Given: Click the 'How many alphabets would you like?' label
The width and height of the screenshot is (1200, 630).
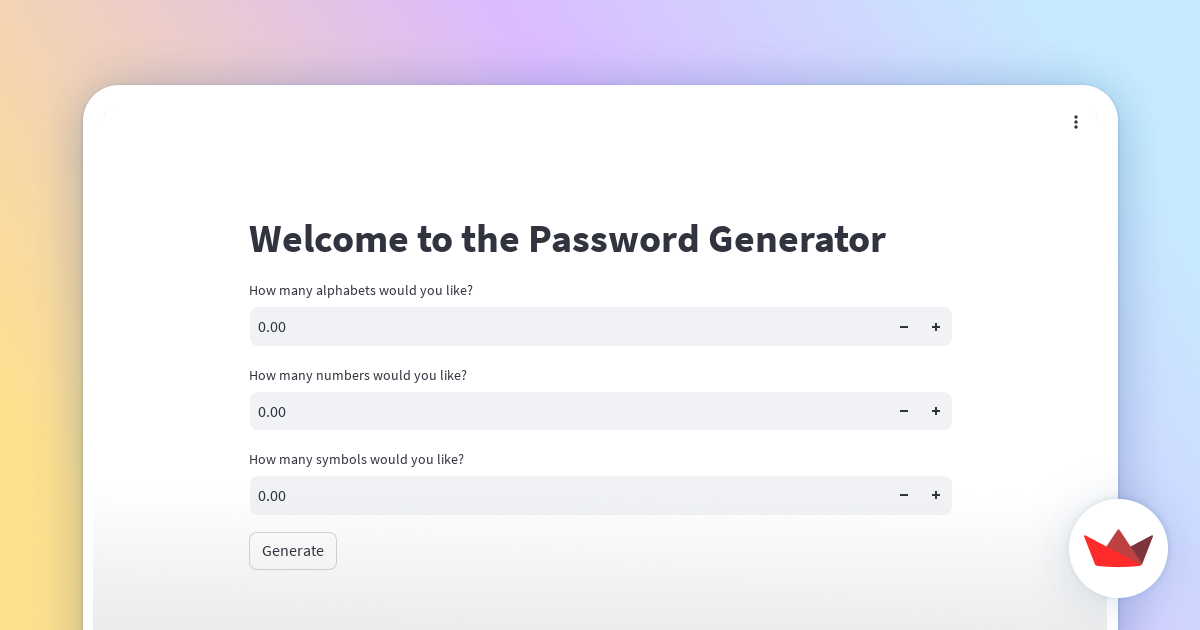Looking at the screenshot, I should pyautogui.click(x=361, y=290).
